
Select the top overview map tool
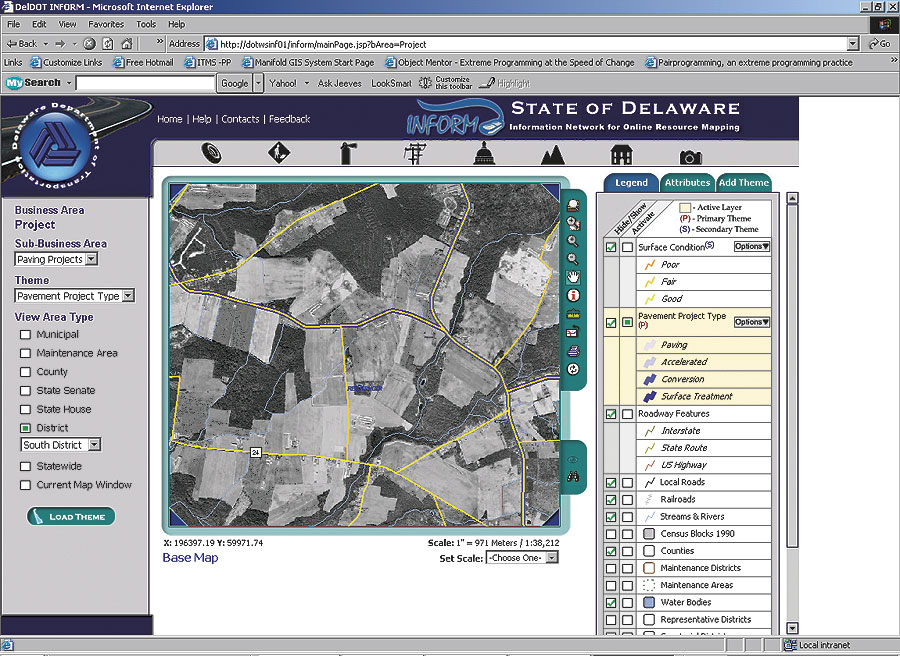coord(573,205)
